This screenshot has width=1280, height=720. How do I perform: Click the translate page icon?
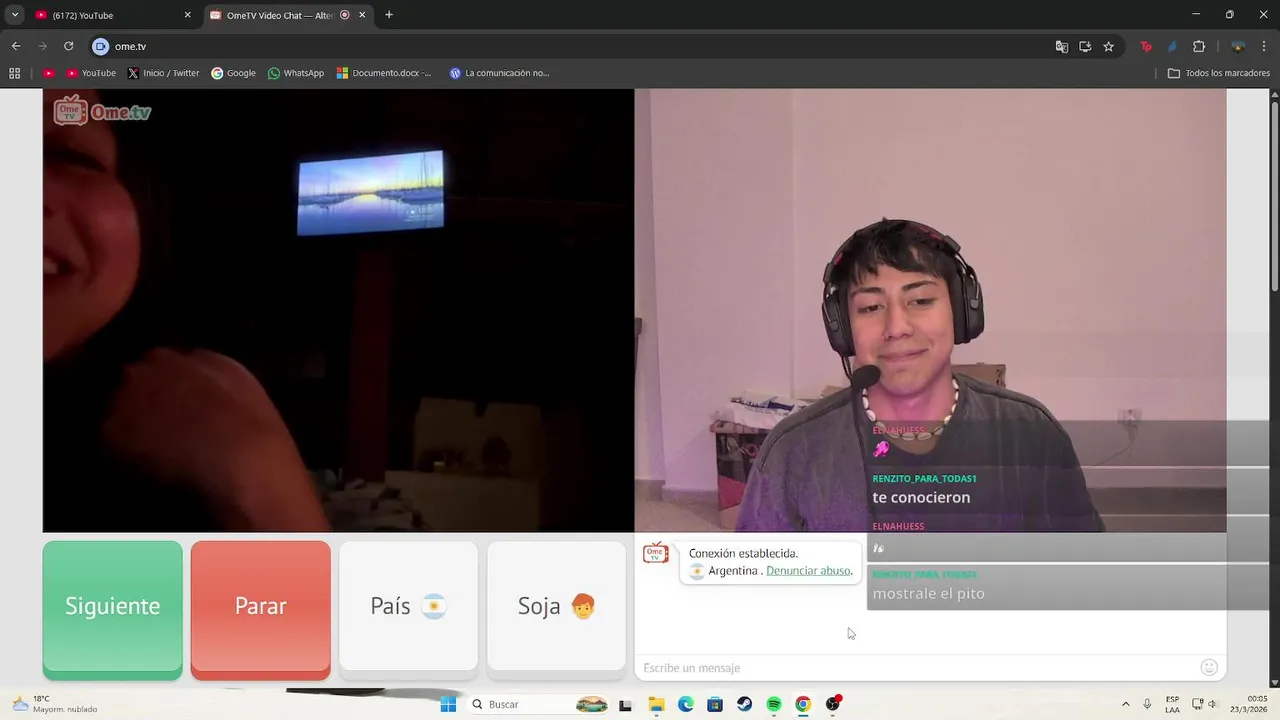(x=1062, y=46)
